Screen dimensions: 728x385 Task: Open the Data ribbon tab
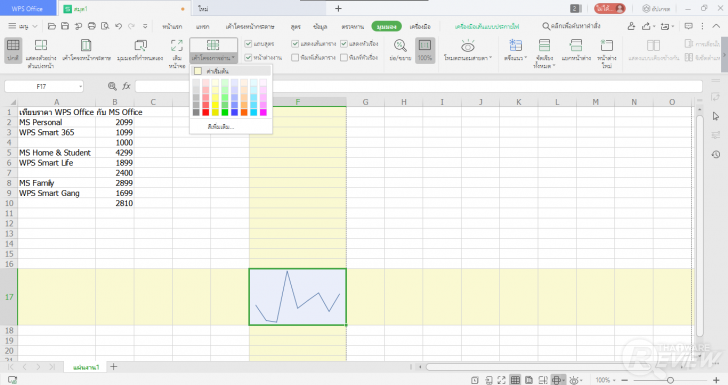[320, 26]
